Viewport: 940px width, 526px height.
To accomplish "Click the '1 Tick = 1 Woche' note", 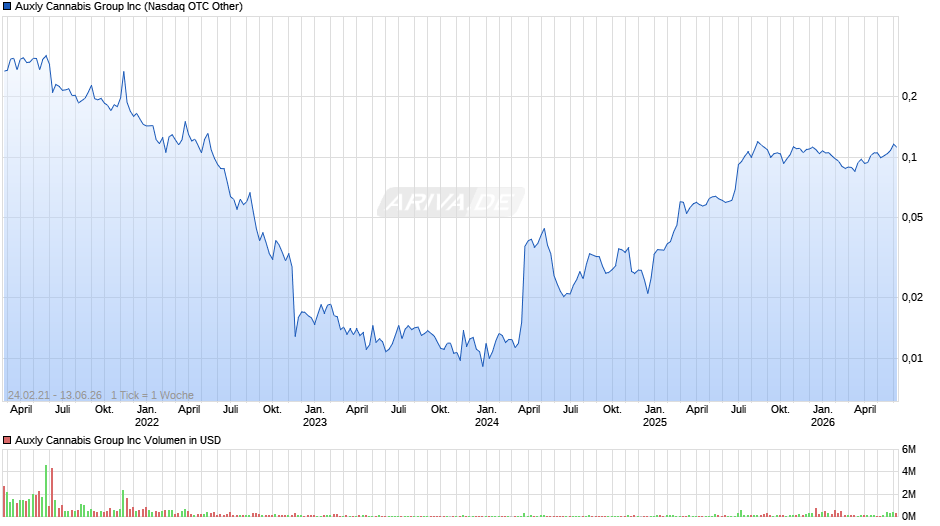I will coord(152,395).
